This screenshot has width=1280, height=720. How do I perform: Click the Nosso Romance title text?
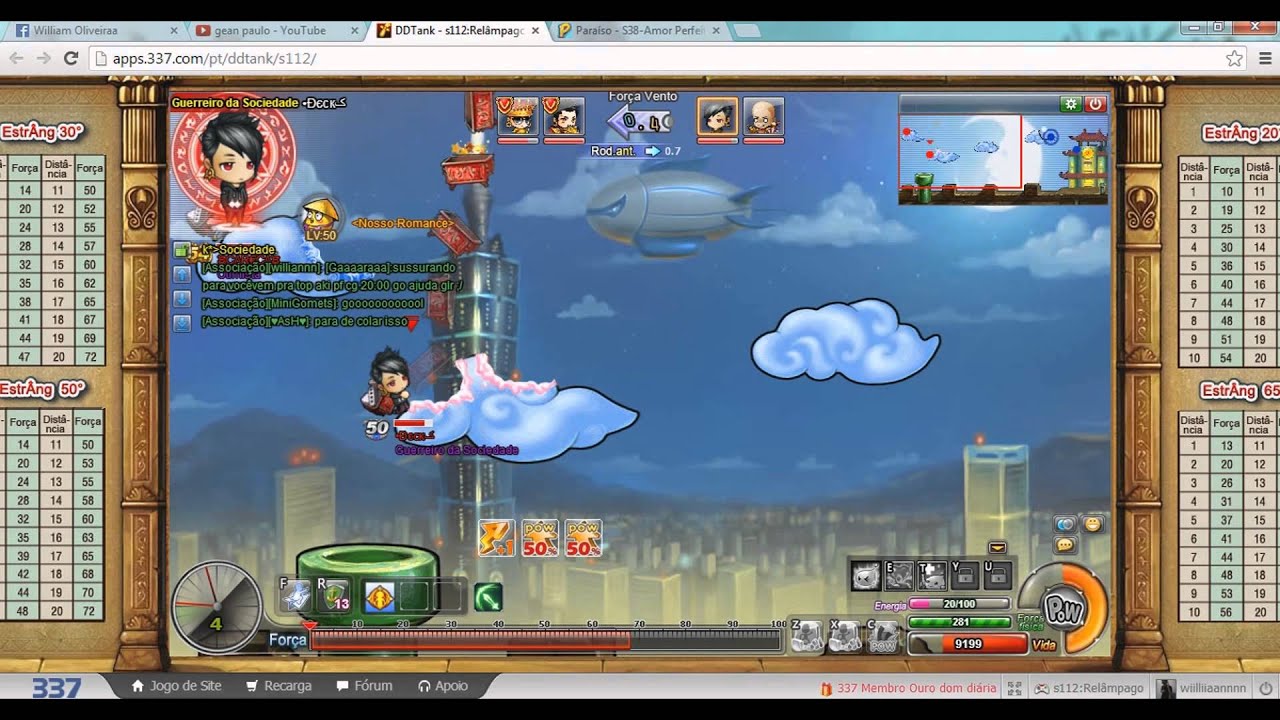(x=402, y=223)
